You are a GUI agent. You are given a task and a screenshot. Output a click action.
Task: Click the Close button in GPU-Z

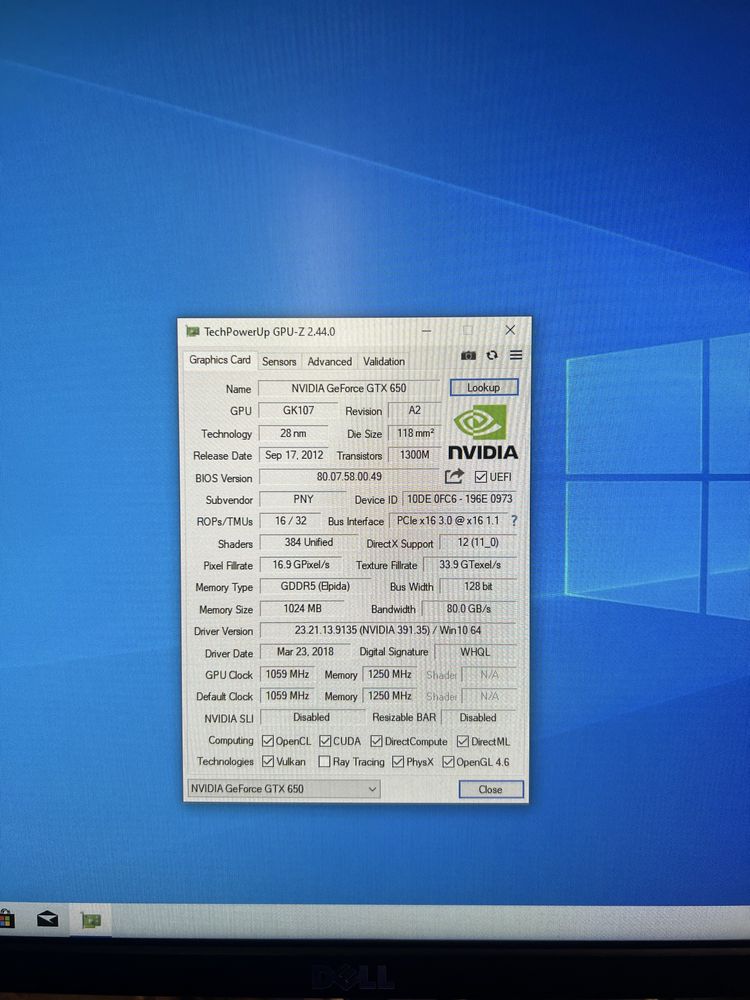pyautogui.click(x=490, y=789)
